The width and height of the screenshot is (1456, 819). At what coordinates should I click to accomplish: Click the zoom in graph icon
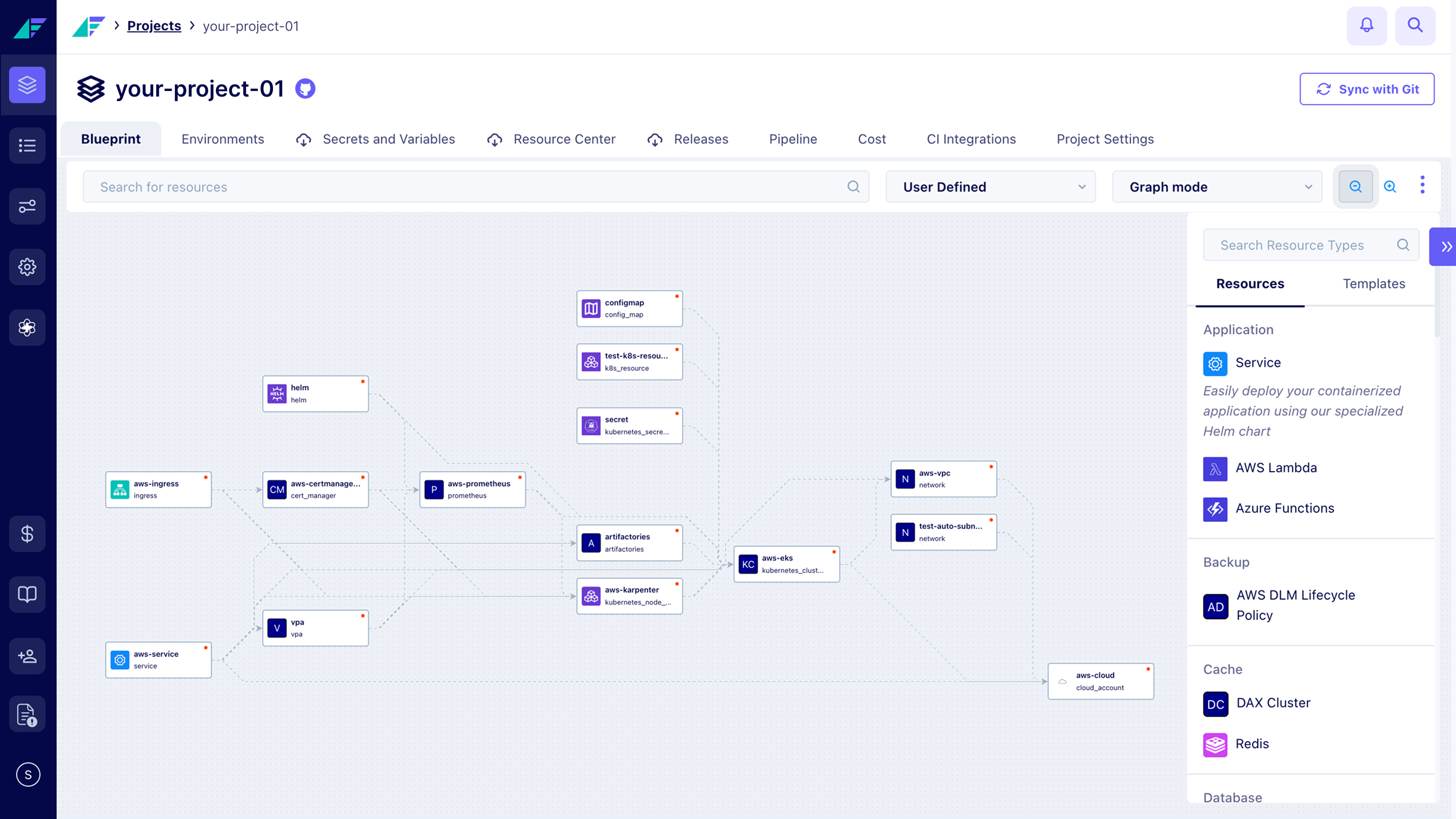coord(1390,187)
